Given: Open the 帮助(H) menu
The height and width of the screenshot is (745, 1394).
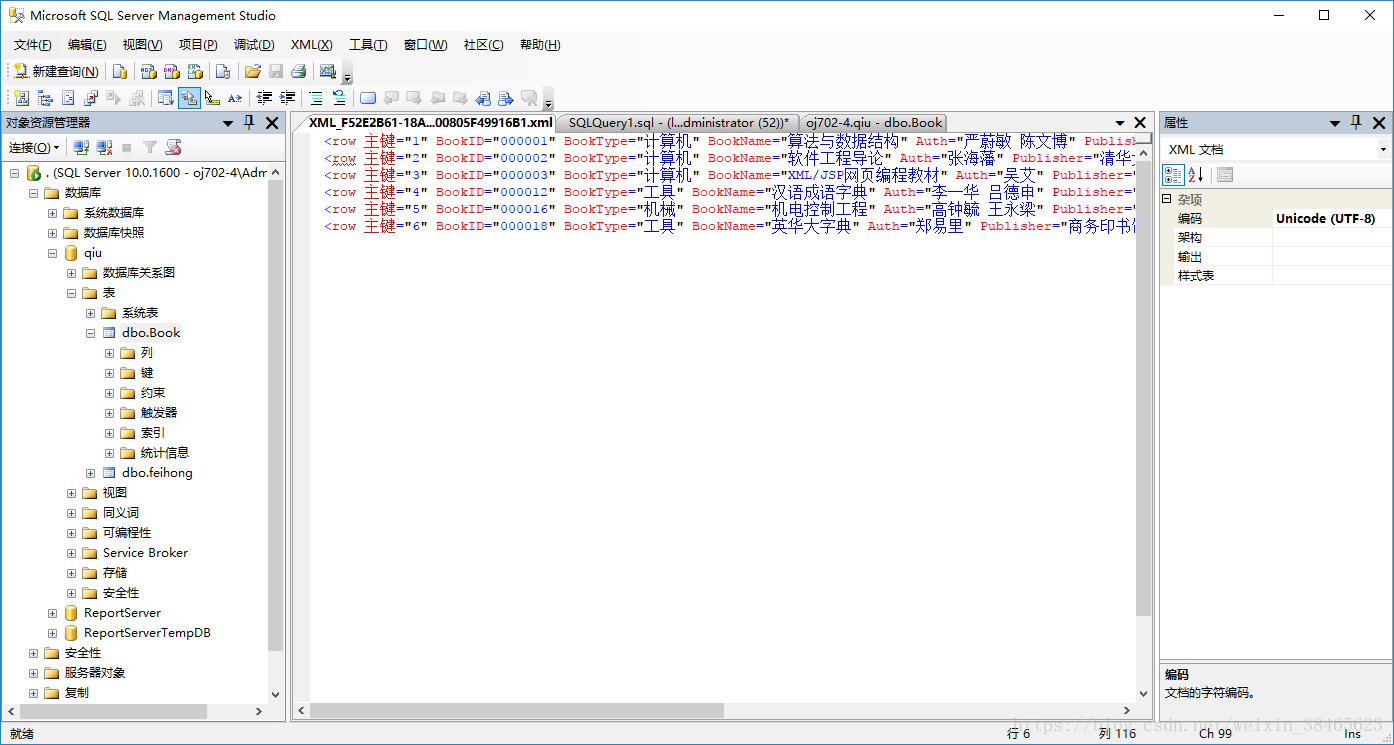Looking at the screenshot, I should (x=540, y=45).
